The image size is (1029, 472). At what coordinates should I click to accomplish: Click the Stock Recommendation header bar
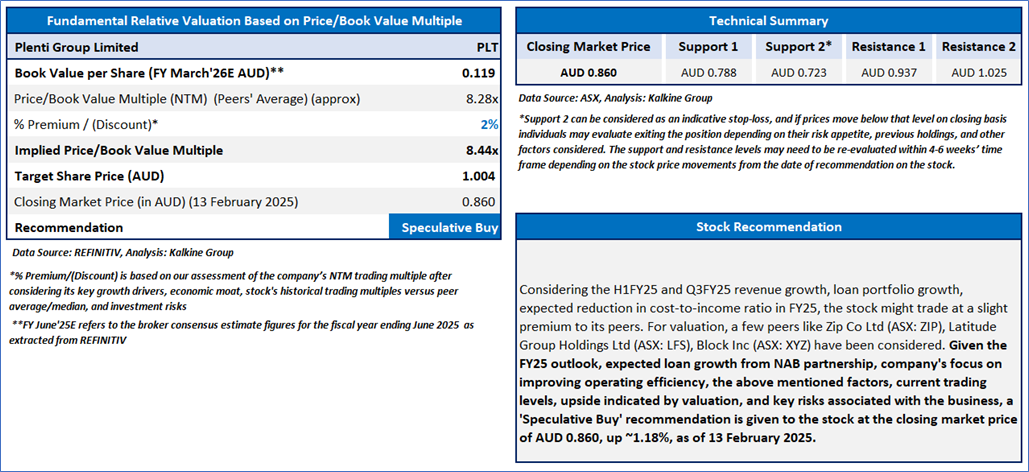pyautogui.click(x=768, y=226)
